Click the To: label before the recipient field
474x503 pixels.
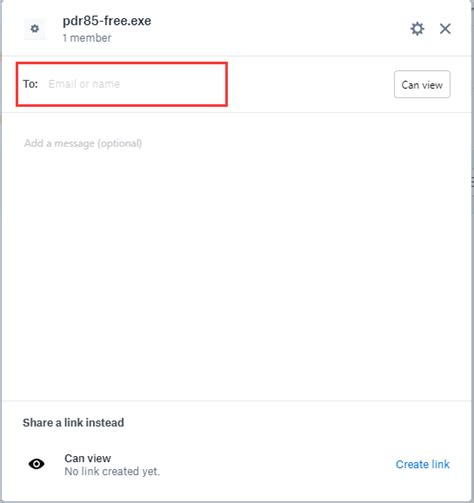coord(30,84)
